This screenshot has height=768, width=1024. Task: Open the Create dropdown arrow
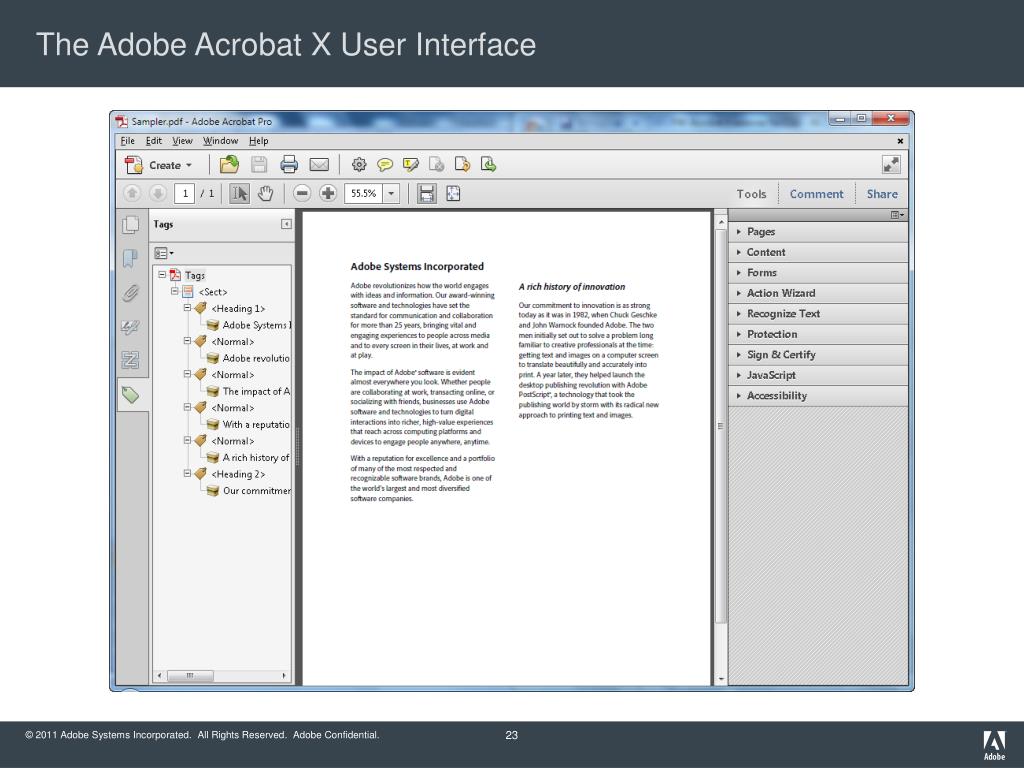[189, 165]
